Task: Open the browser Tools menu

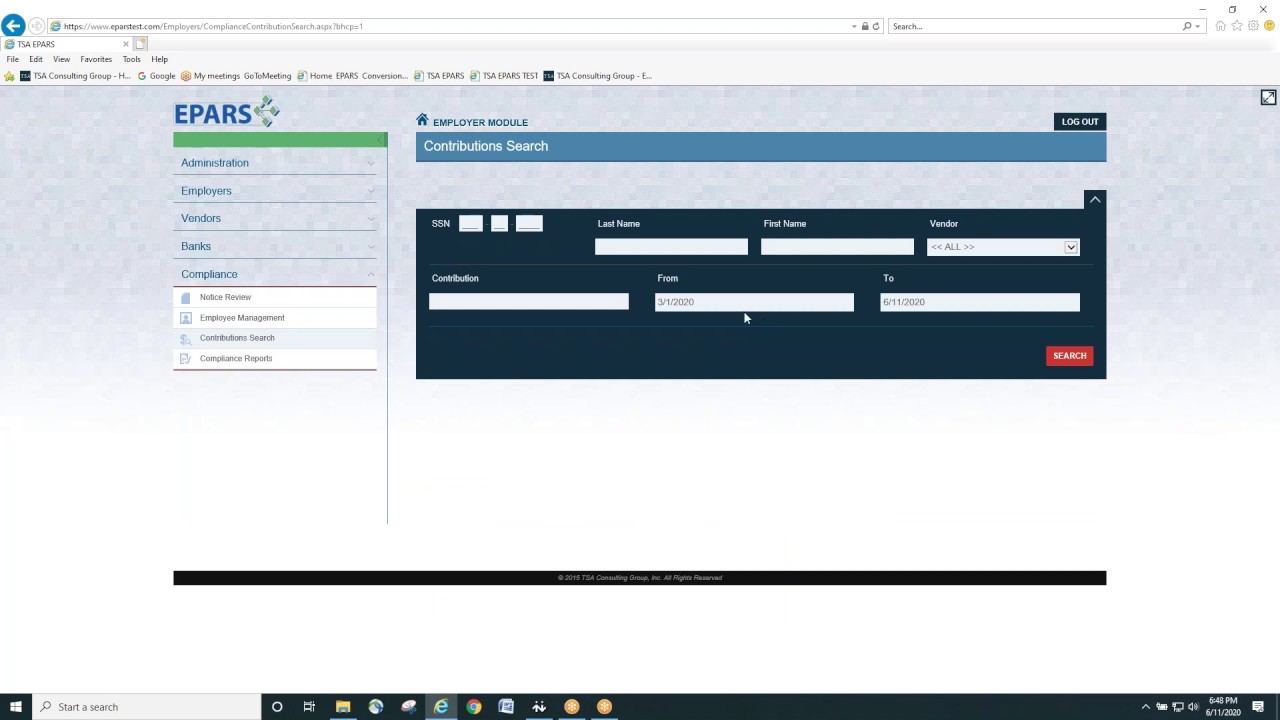Action: click(x=132, y=59)
